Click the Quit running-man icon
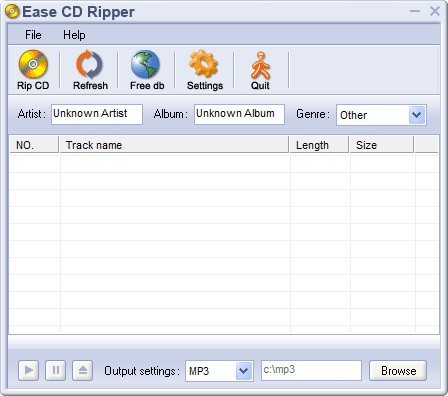Screen dimensions: 448x396 coord(260,65)
